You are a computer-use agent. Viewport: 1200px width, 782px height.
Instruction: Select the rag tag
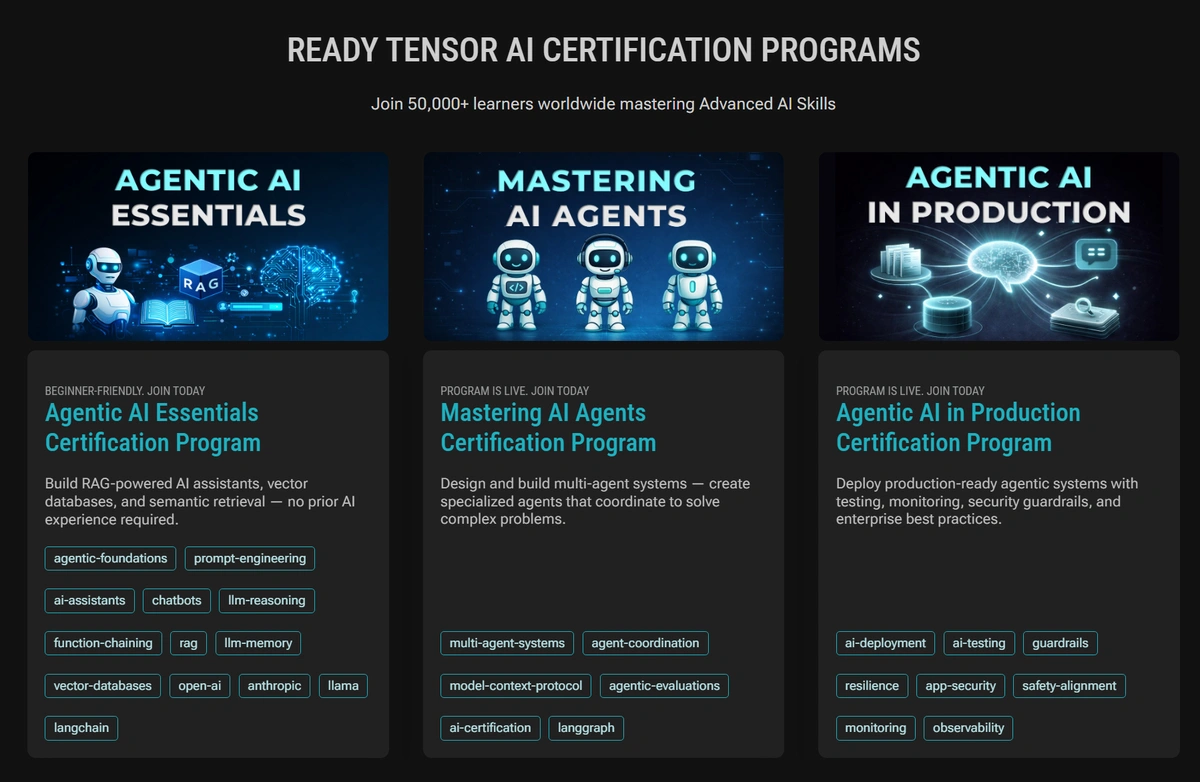click(x=189, y=643)
